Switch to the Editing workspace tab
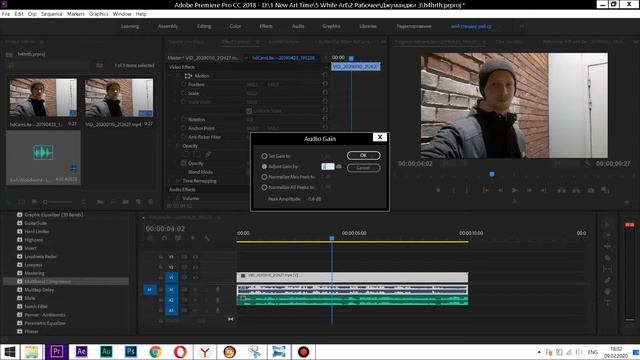640x360 pixels. pyautogui.click(x=204, y=26)
